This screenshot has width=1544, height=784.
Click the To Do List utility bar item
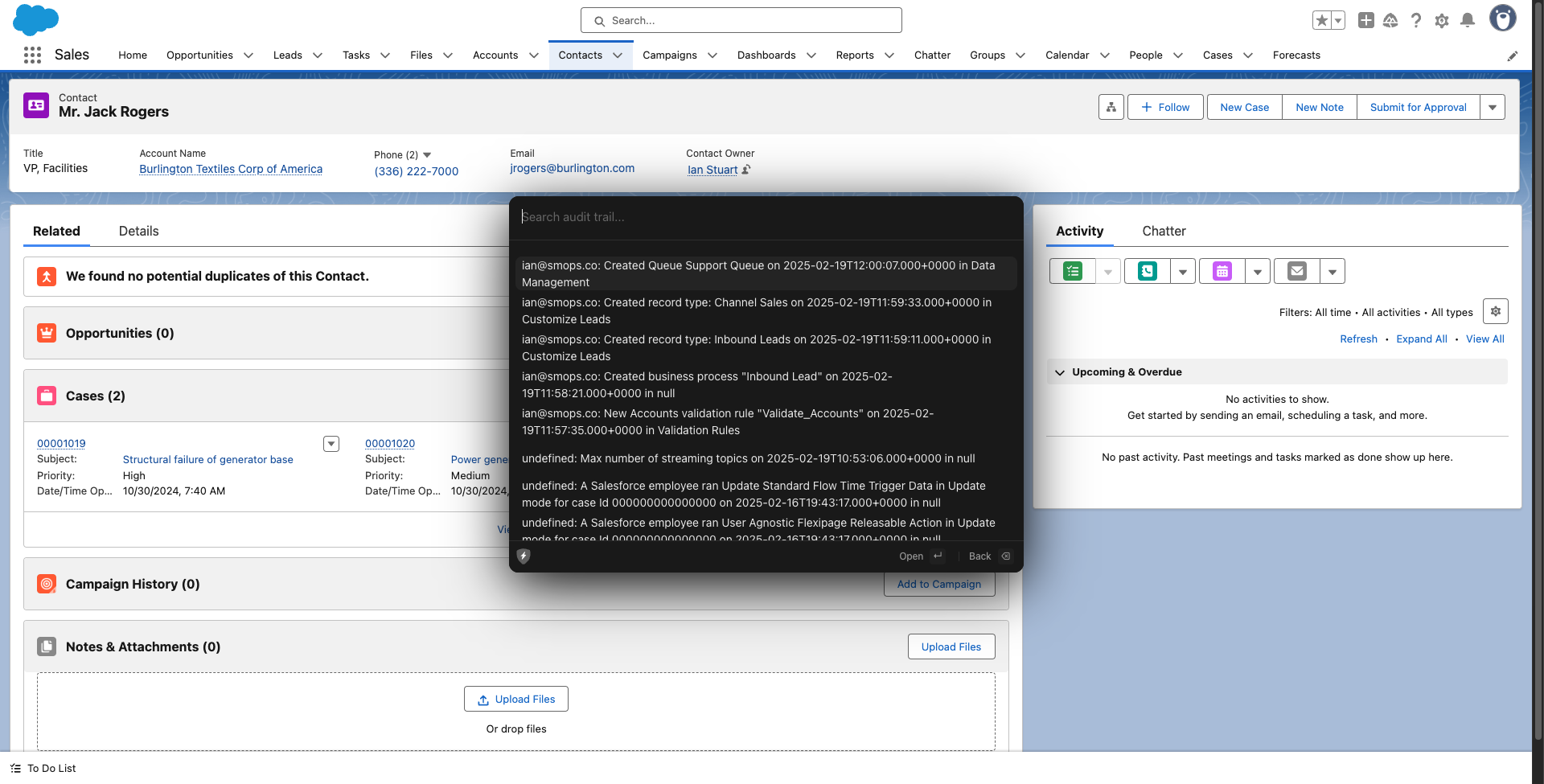pos(43,768)
